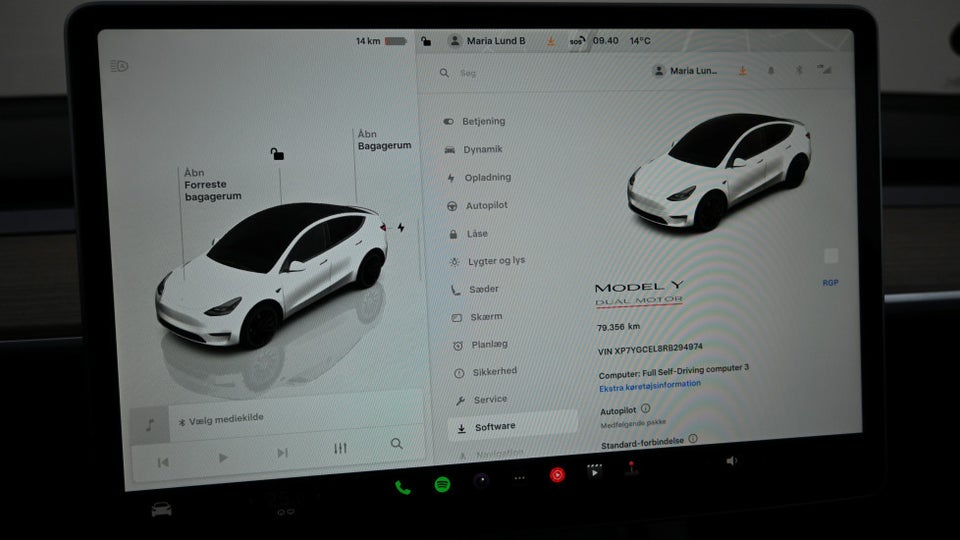
Task: Select Opladning charging settings
Action: tap(479, 178)
